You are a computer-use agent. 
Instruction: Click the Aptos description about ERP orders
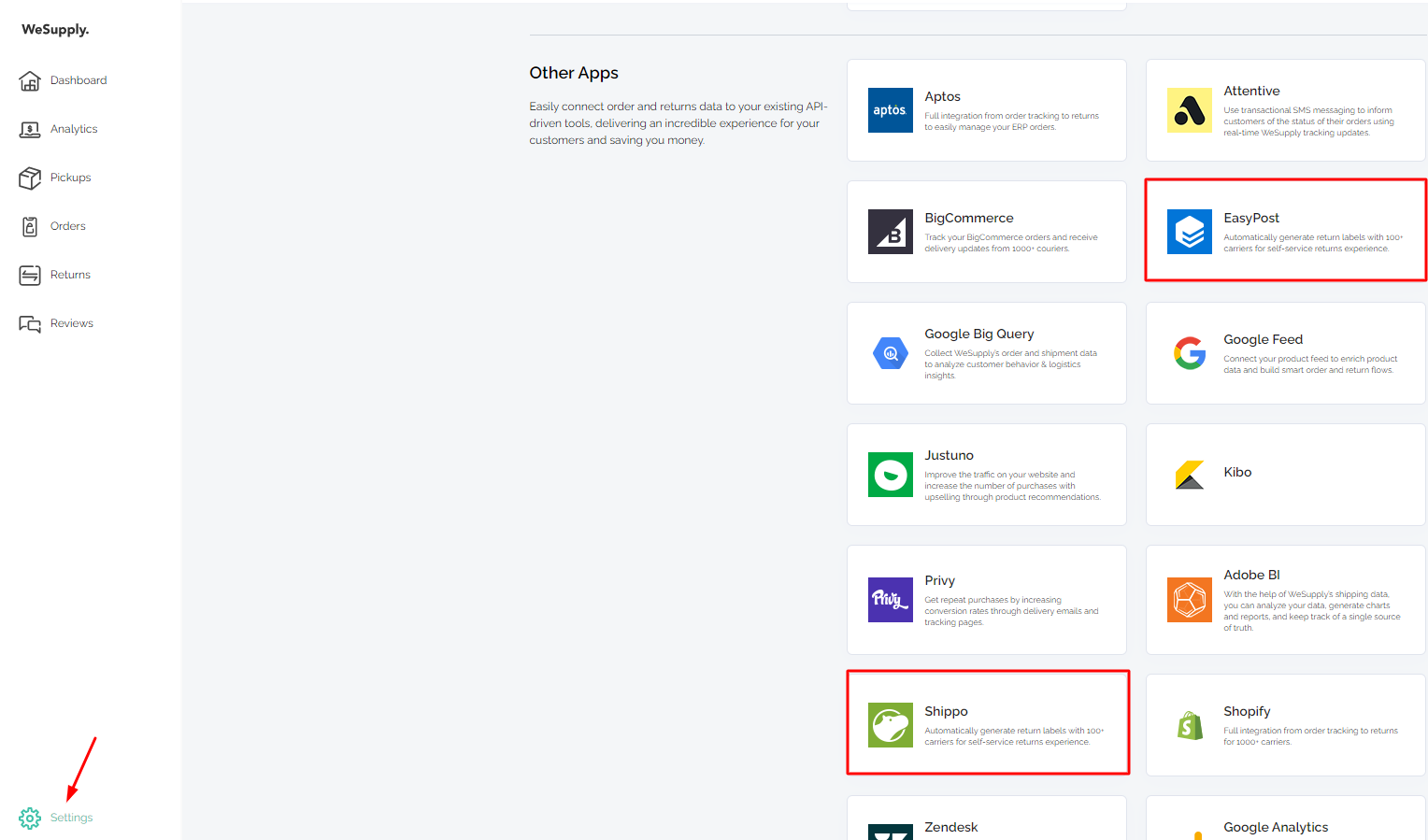1012,121
